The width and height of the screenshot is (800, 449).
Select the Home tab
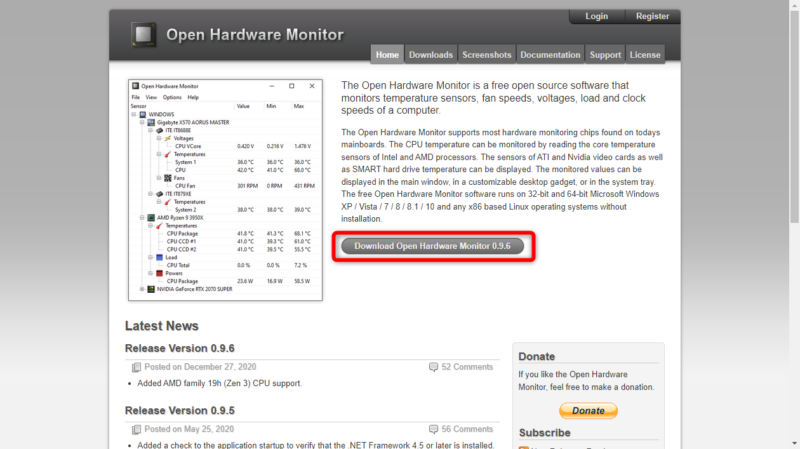(387, 55)
